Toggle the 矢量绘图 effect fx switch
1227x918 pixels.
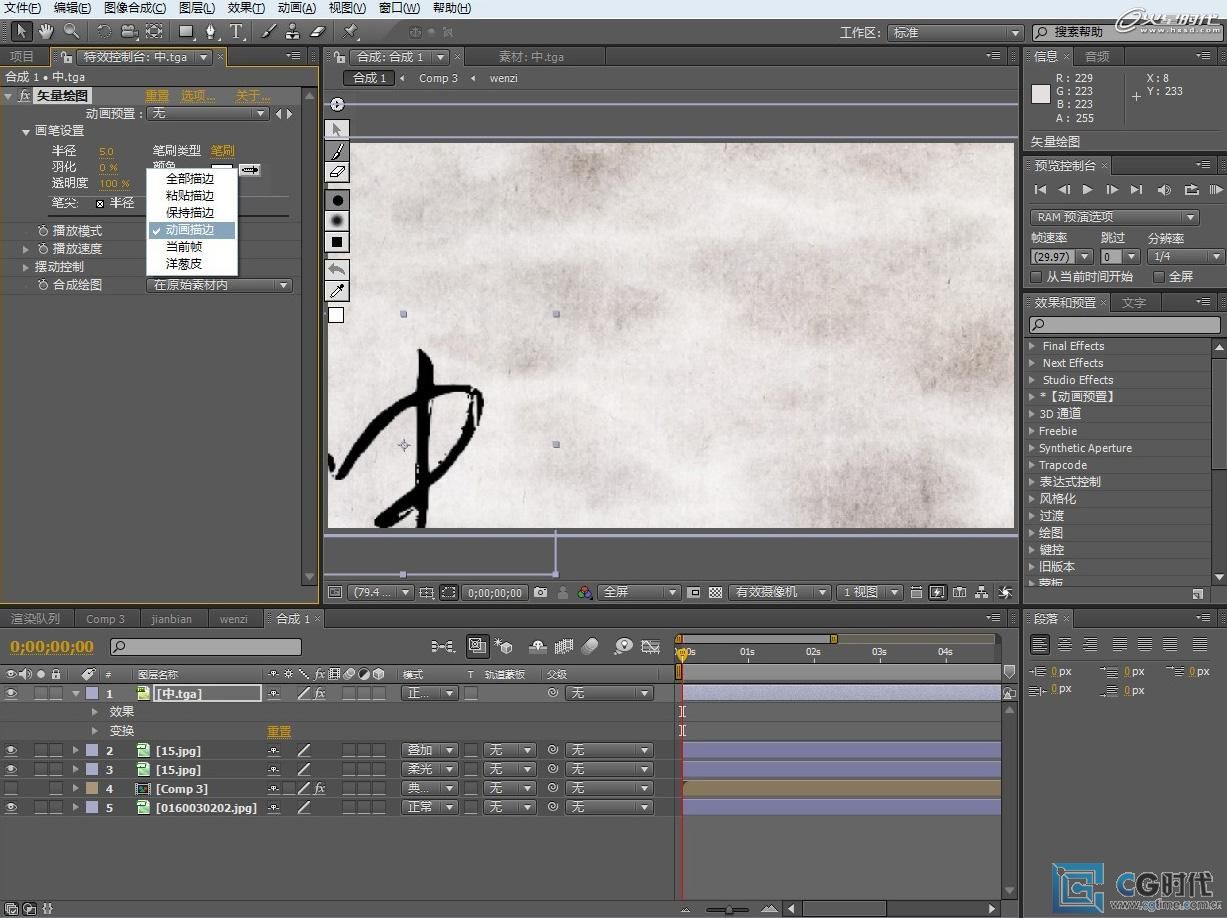[x=25, y=96]
